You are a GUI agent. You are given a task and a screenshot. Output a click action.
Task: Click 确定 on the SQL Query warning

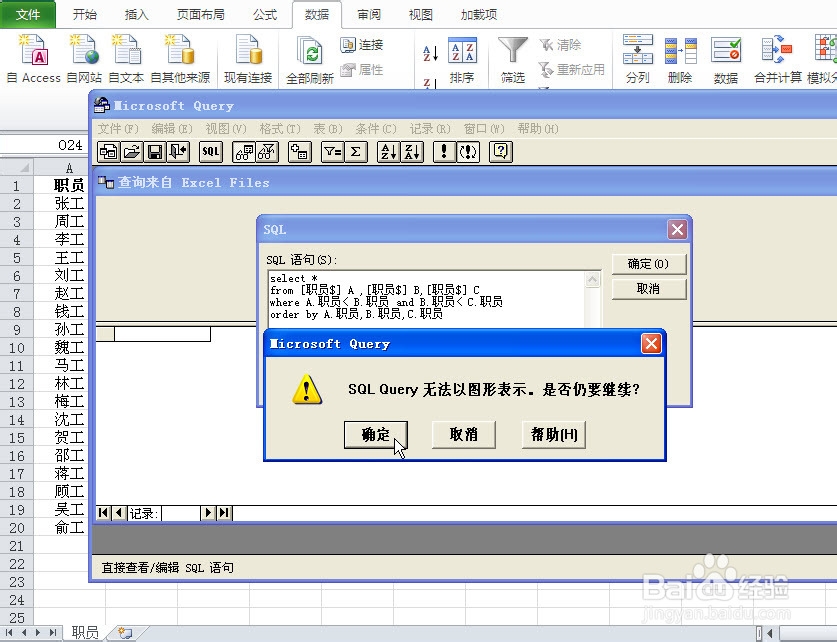point(375,435)
